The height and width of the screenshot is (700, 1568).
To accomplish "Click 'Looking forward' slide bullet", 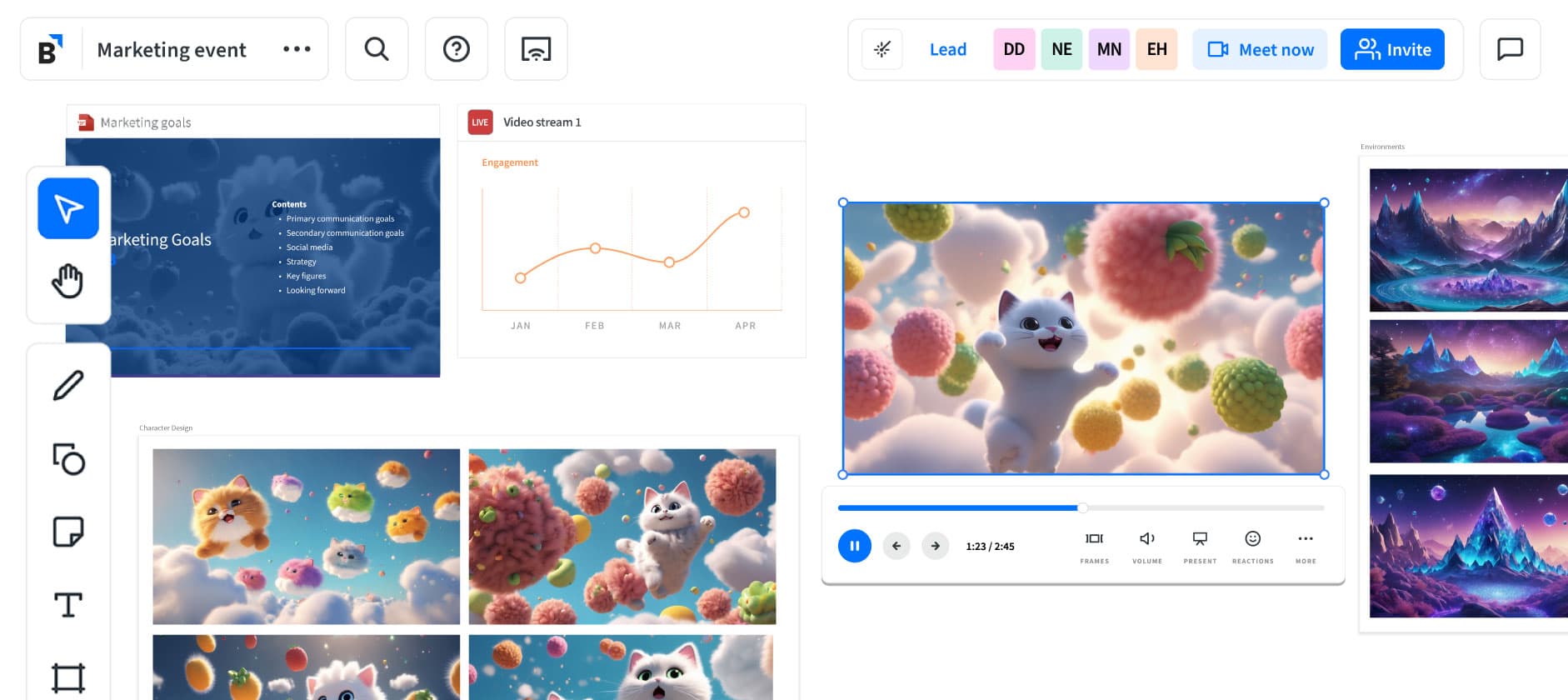I will pos(316,291).
